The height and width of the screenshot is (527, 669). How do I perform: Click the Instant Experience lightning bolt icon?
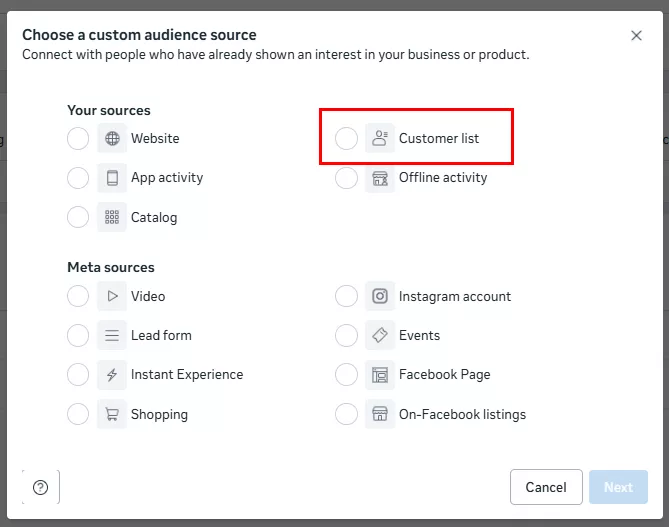(112, 375)
